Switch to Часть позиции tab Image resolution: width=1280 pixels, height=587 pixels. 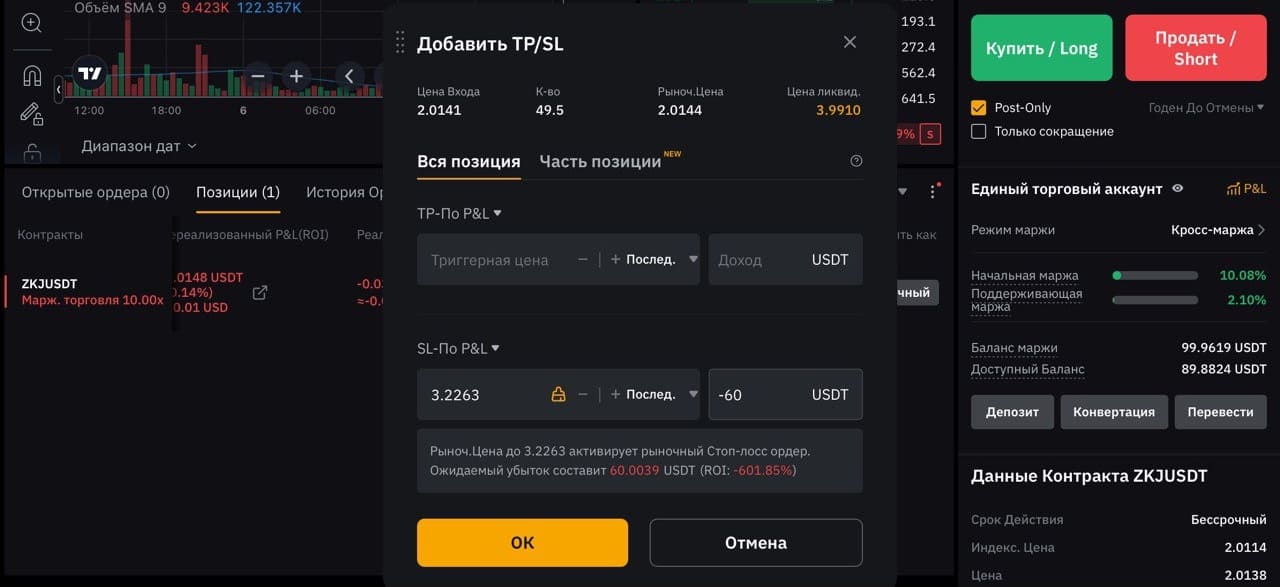click(x=600, y=161)
